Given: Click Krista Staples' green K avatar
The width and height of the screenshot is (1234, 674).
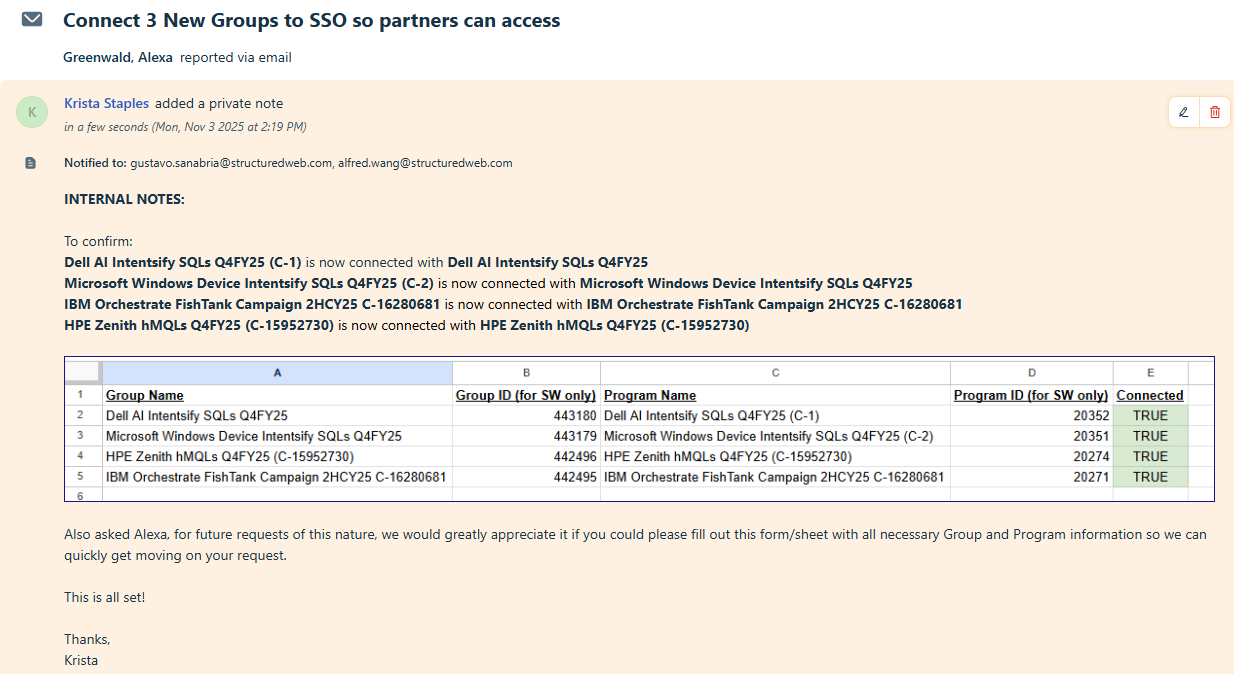Looking at the screenshot, I should tap(32, 112).
